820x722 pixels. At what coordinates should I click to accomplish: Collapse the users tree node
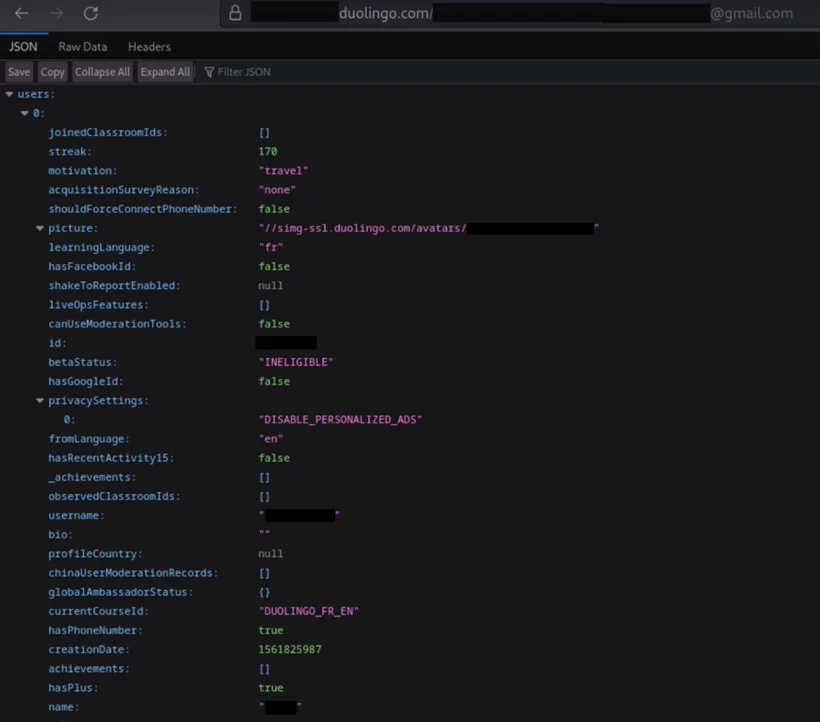tap(9, 94)
